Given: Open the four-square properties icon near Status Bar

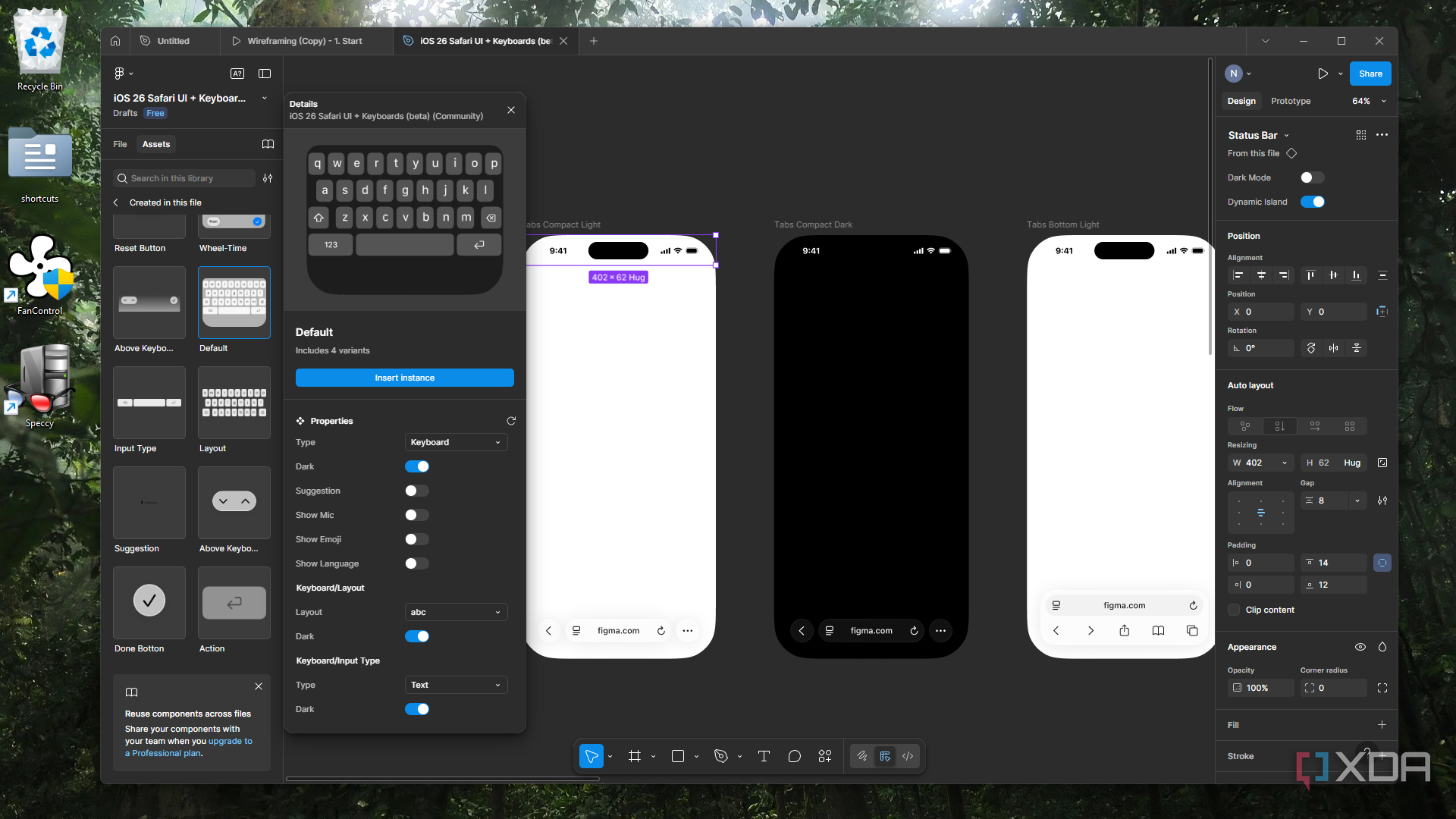Looking at the screenshot, I should tap(1361, 135).
